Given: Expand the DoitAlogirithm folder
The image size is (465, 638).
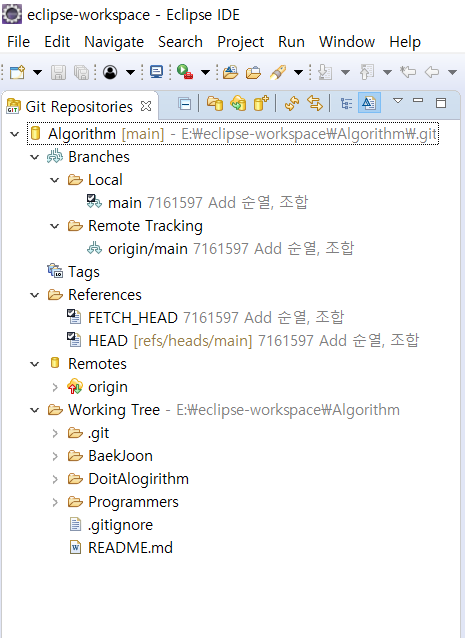Looking at the screenshot, I should click(55, 479).
